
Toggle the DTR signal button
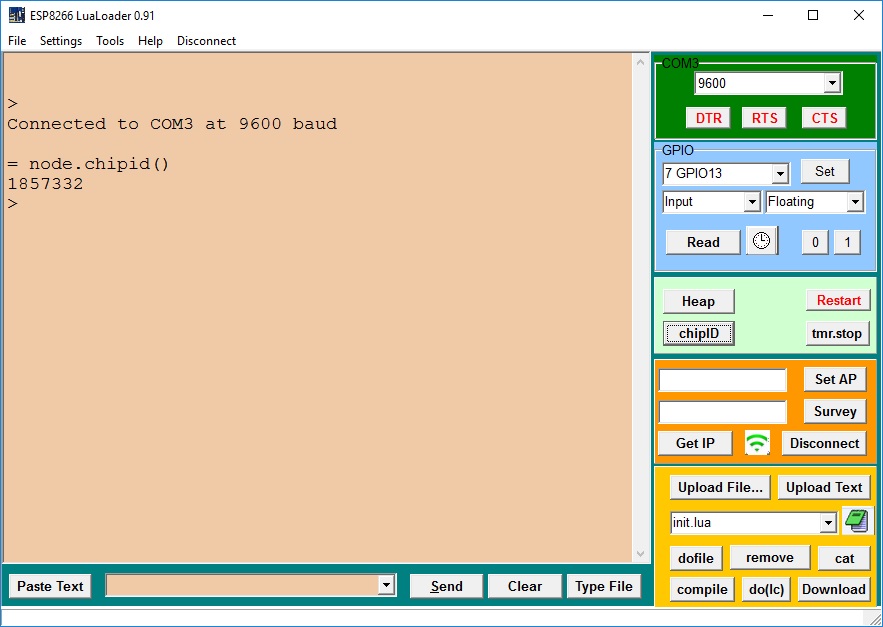click(708, 118)
